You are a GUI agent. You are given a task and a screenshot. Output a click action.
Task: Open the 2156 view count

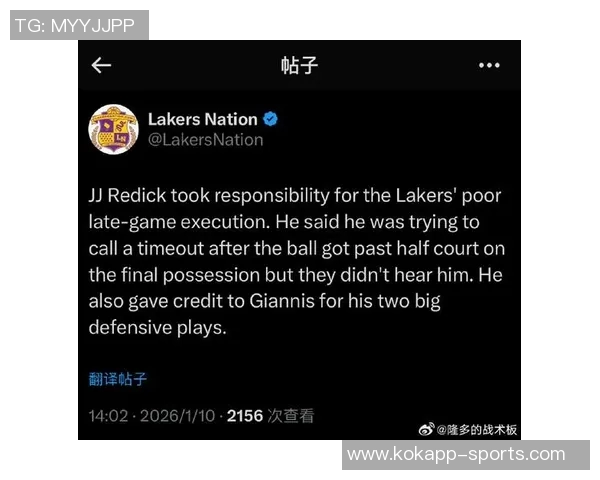(245, 416)
